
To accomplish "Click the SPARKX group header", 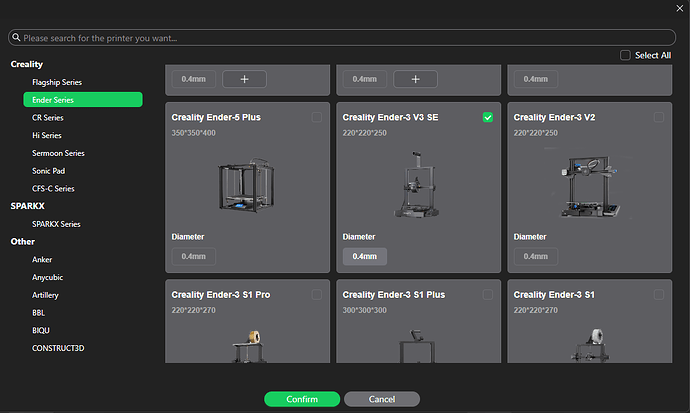I will (x=27, y=206).
